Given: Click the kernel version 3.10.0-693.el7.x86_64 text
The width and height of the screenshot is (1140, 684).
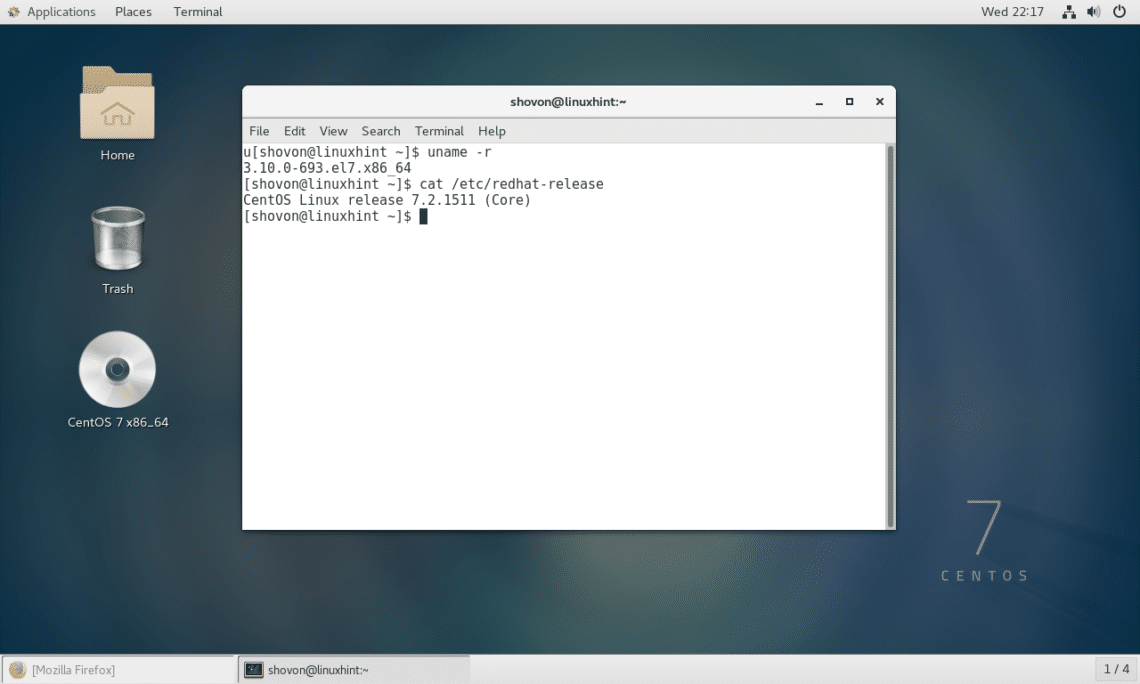Looking at the screenshot, I should 327,168.
